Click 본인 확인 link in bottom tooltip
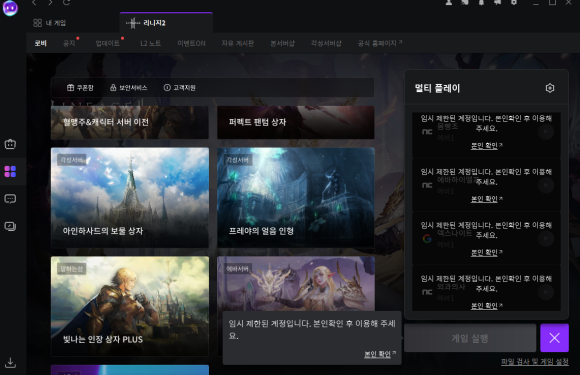This screenshot has height=375, width=580. 380,354
